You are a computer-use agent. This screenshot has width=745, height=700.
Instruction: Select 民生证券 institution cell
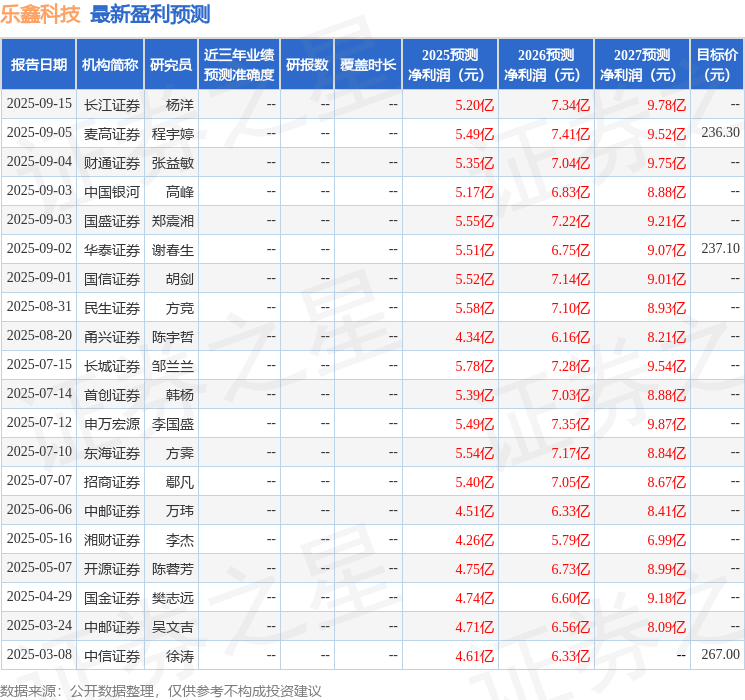click(x=112, y=308)
